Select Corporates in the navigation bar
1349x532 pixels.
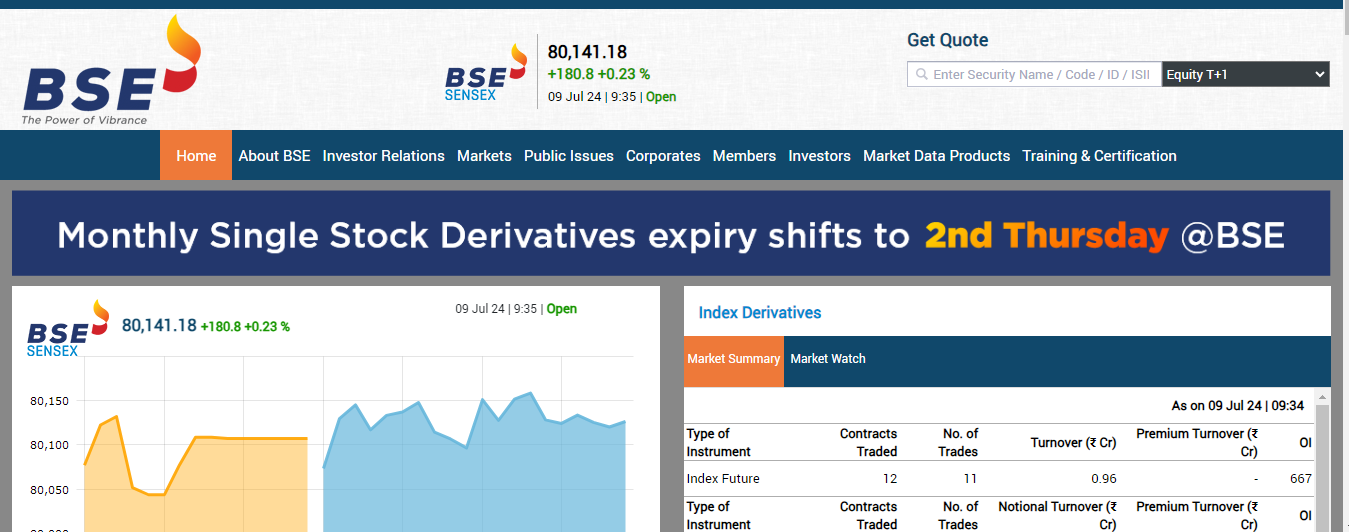click(x=663, y=156)
